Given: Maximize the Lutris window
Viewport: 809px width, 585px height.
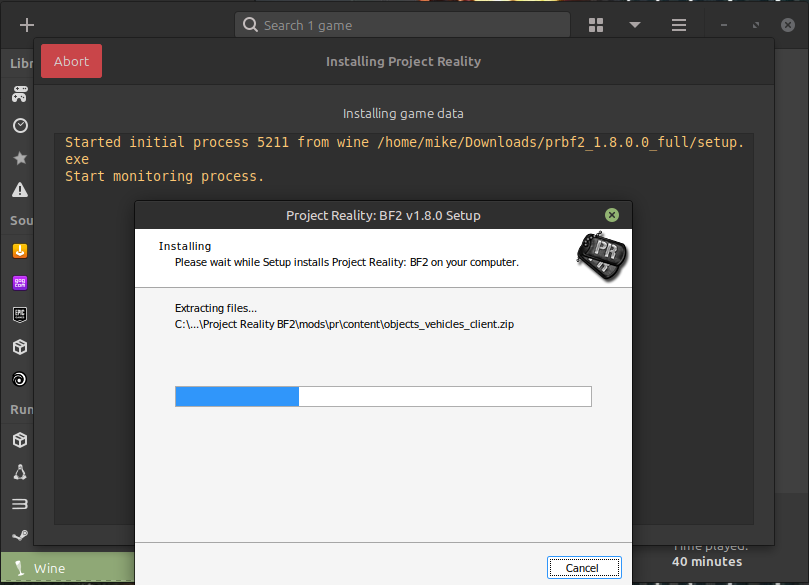Looking at the screenshot, I should [x=756, y=25].
